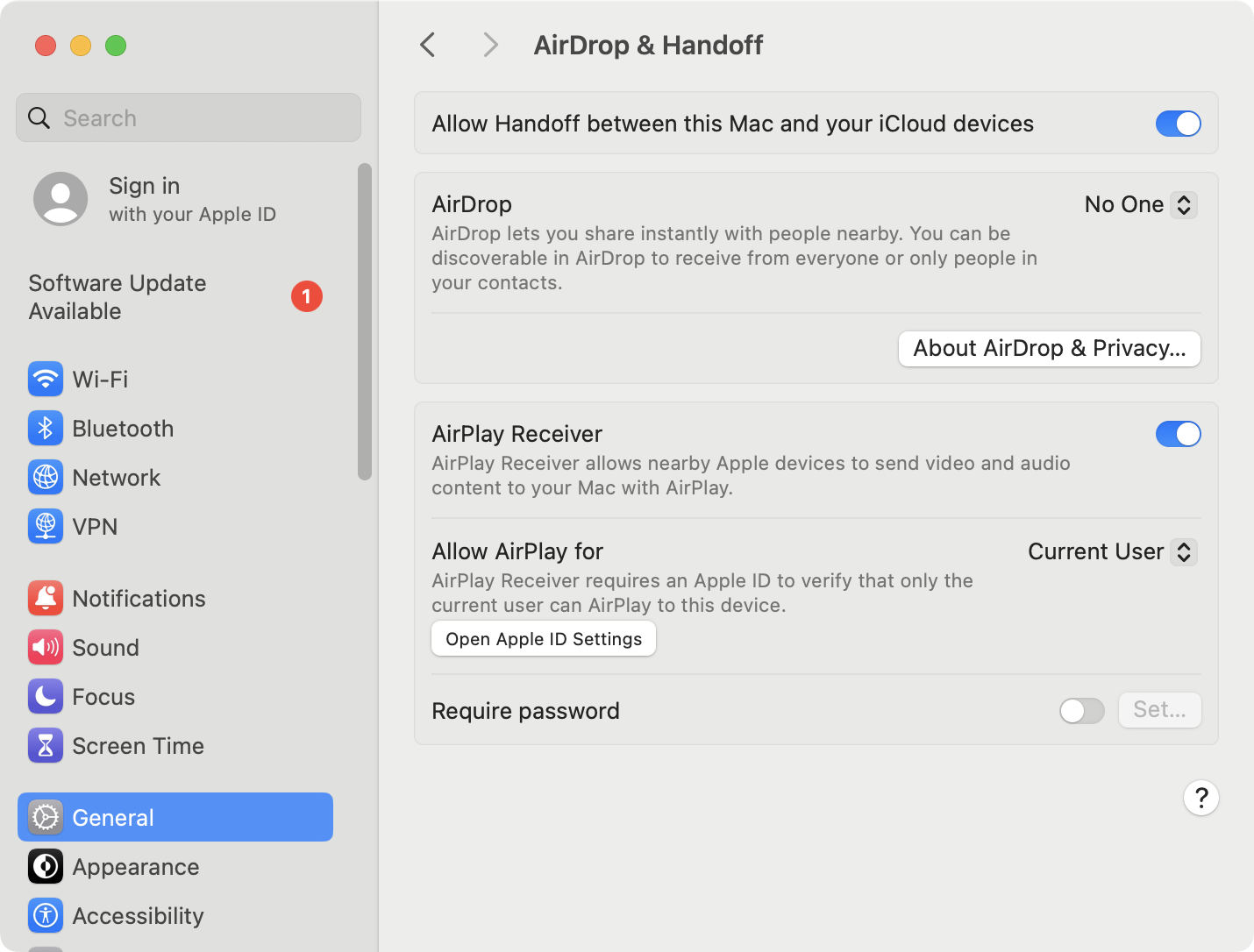This screenshot has height=952, width=1254.
Task: Go back with the left chevron
Action: (428, 45)
